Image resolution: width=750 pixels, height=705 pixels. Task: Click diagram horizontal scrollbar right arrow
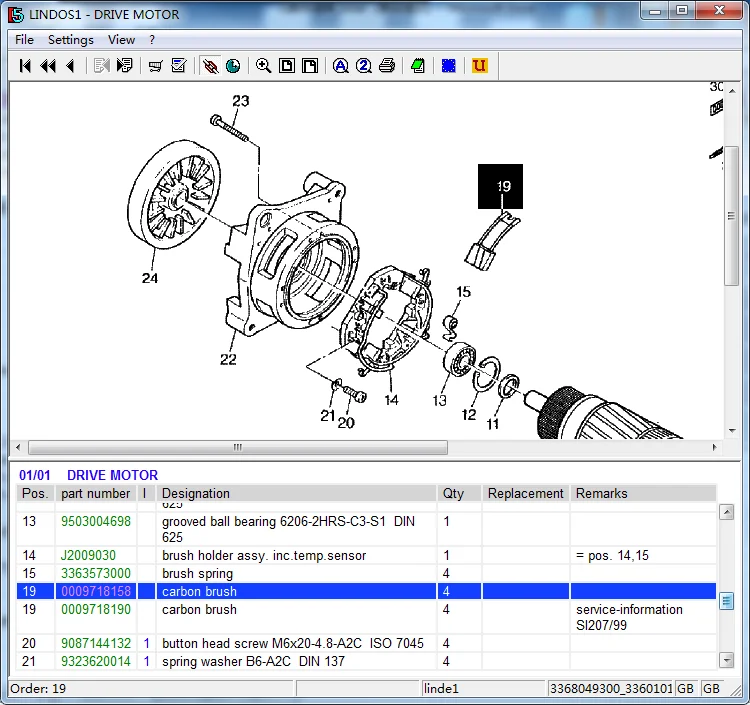pyautogui.click(x=715, y=447)
